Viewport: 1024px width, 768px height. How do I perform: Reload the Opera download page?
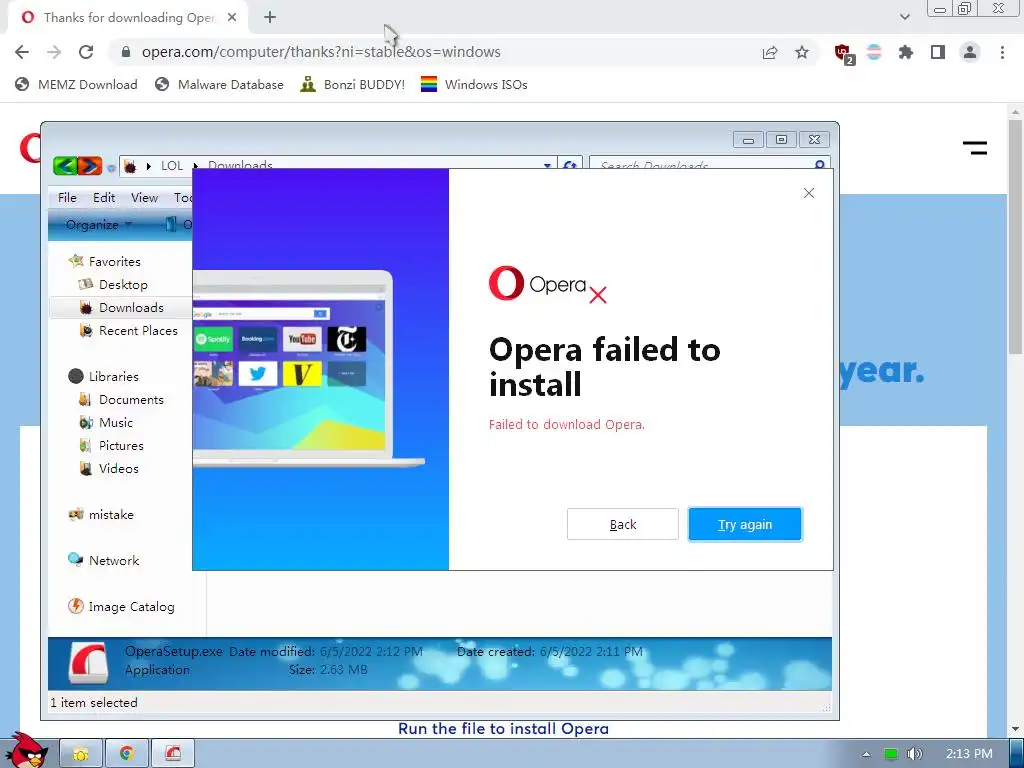[86, 52]
